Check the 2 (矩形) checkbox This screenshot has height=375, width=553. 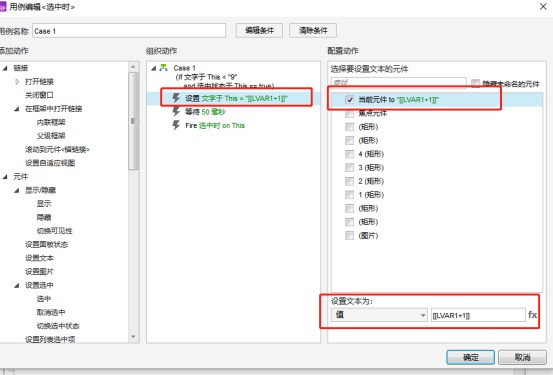pyautogui.click(x=350, y=181)
